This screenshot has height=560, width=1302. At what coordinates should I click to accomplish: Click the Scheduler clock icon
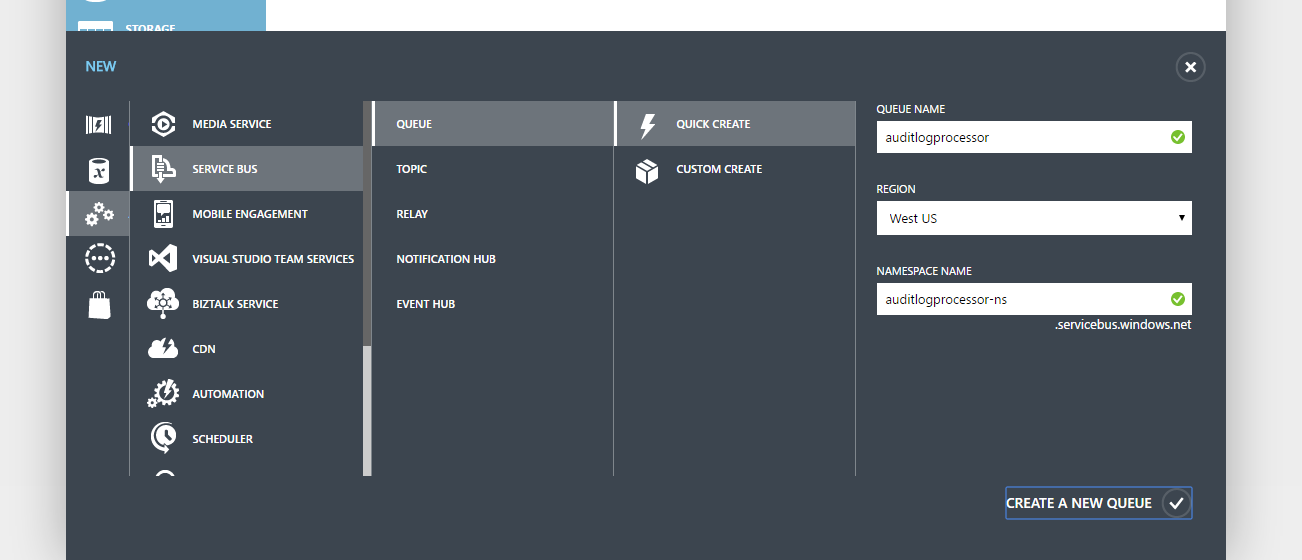[162, 439]
